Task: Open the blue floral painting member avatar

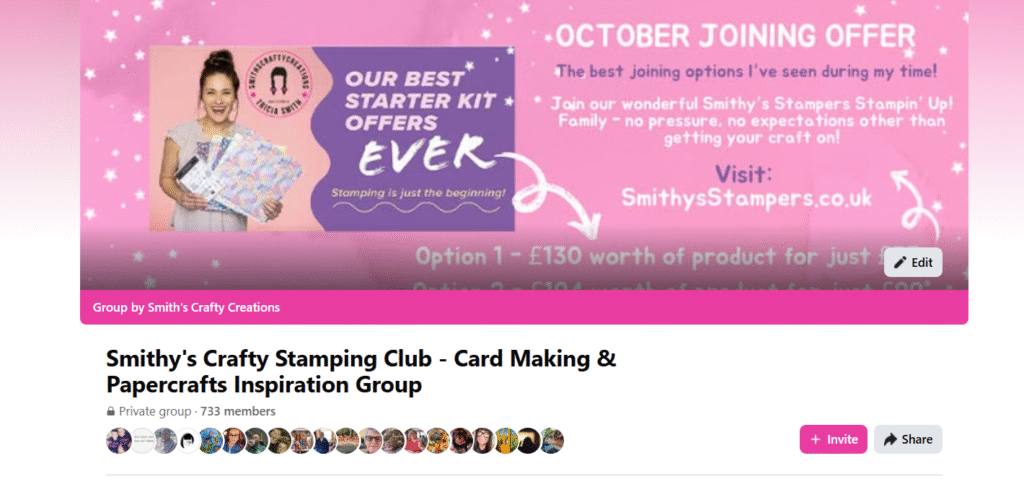Action: pos(210,440)
